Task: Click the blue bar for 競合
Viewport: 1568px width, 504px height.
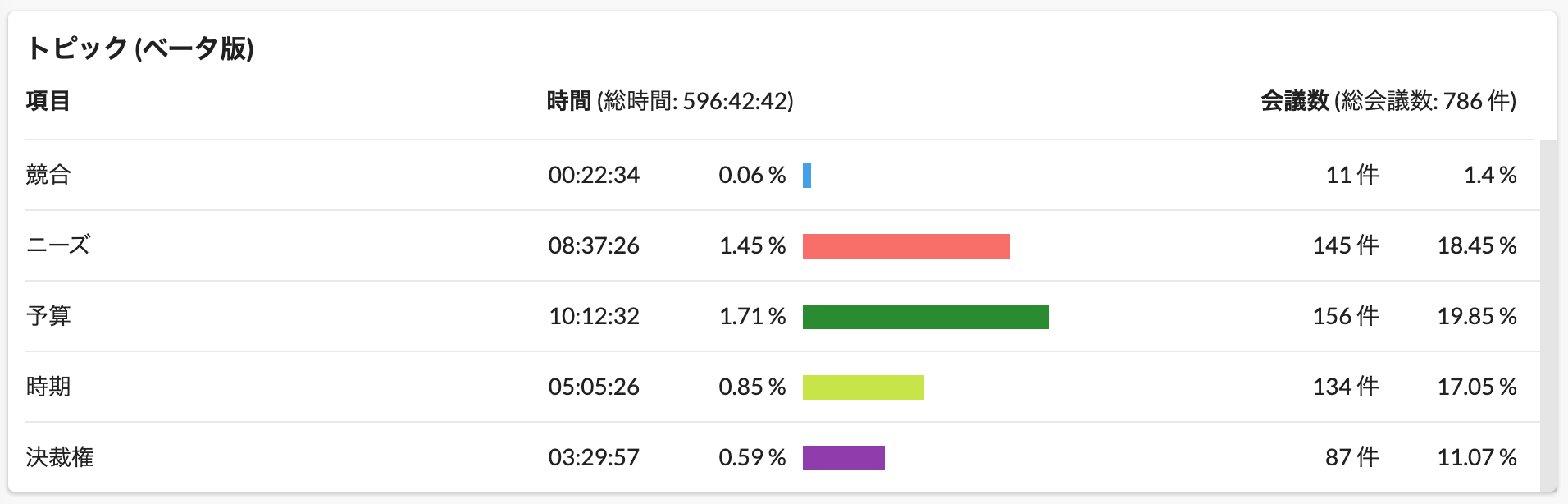Action: [807, 176]
